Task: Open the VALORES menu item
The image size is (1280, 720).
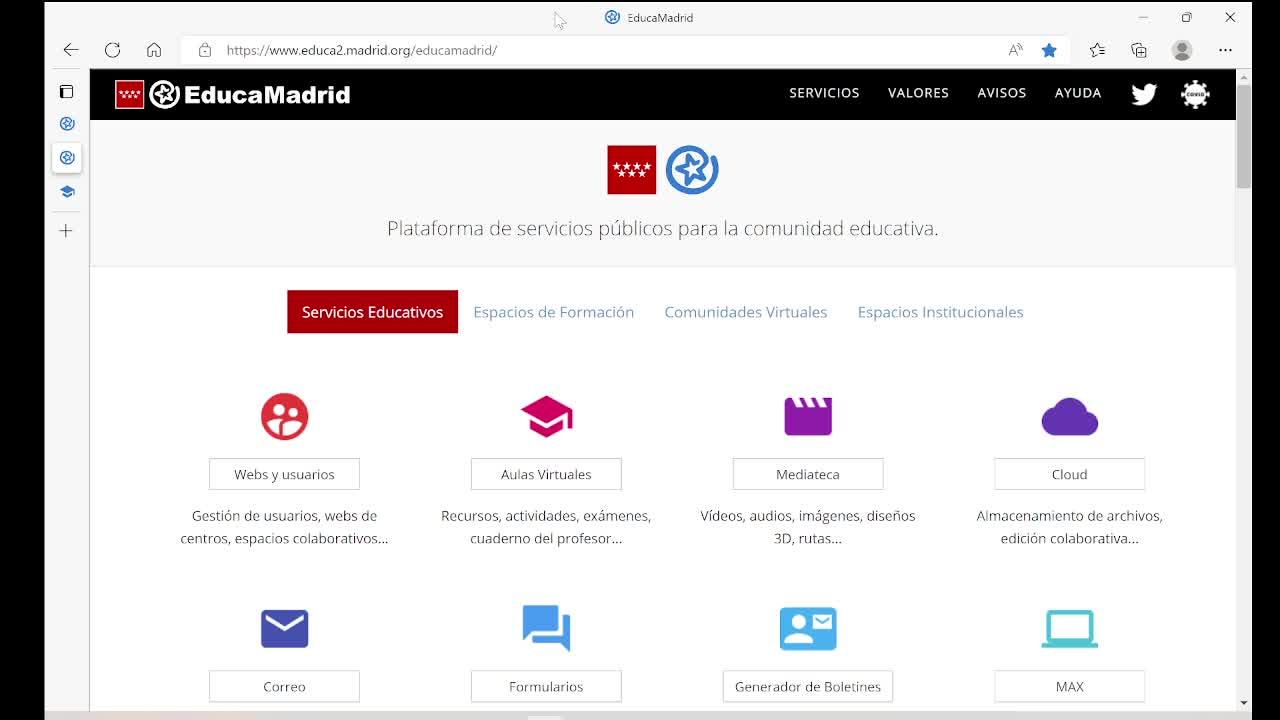Action: pos(918,93)
